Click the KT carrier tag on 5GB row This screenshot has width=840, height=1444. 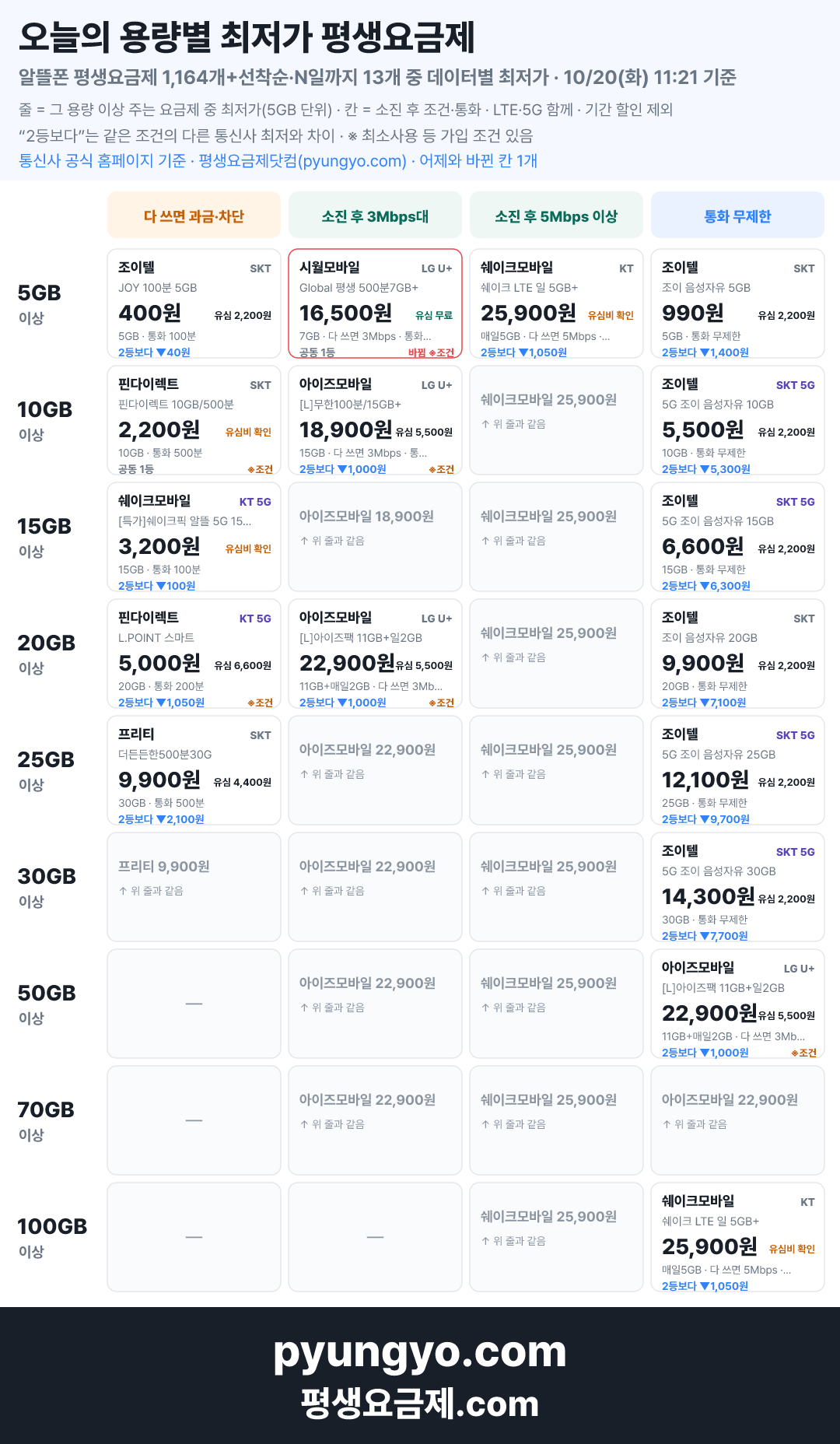(626, 268)
